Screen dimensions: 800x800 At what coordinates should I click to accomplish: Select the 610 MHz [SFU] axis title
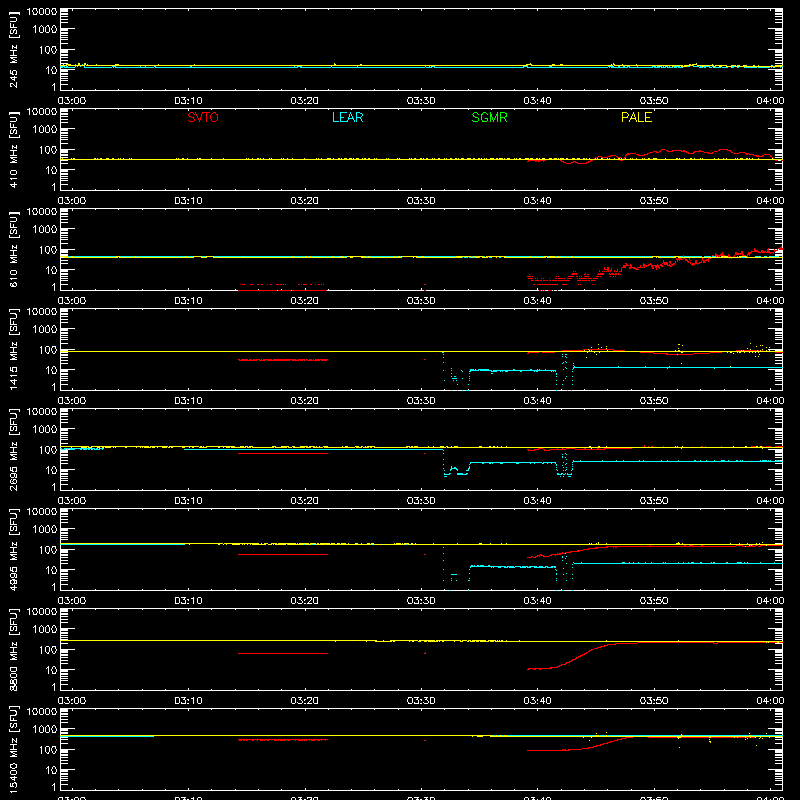13,249
